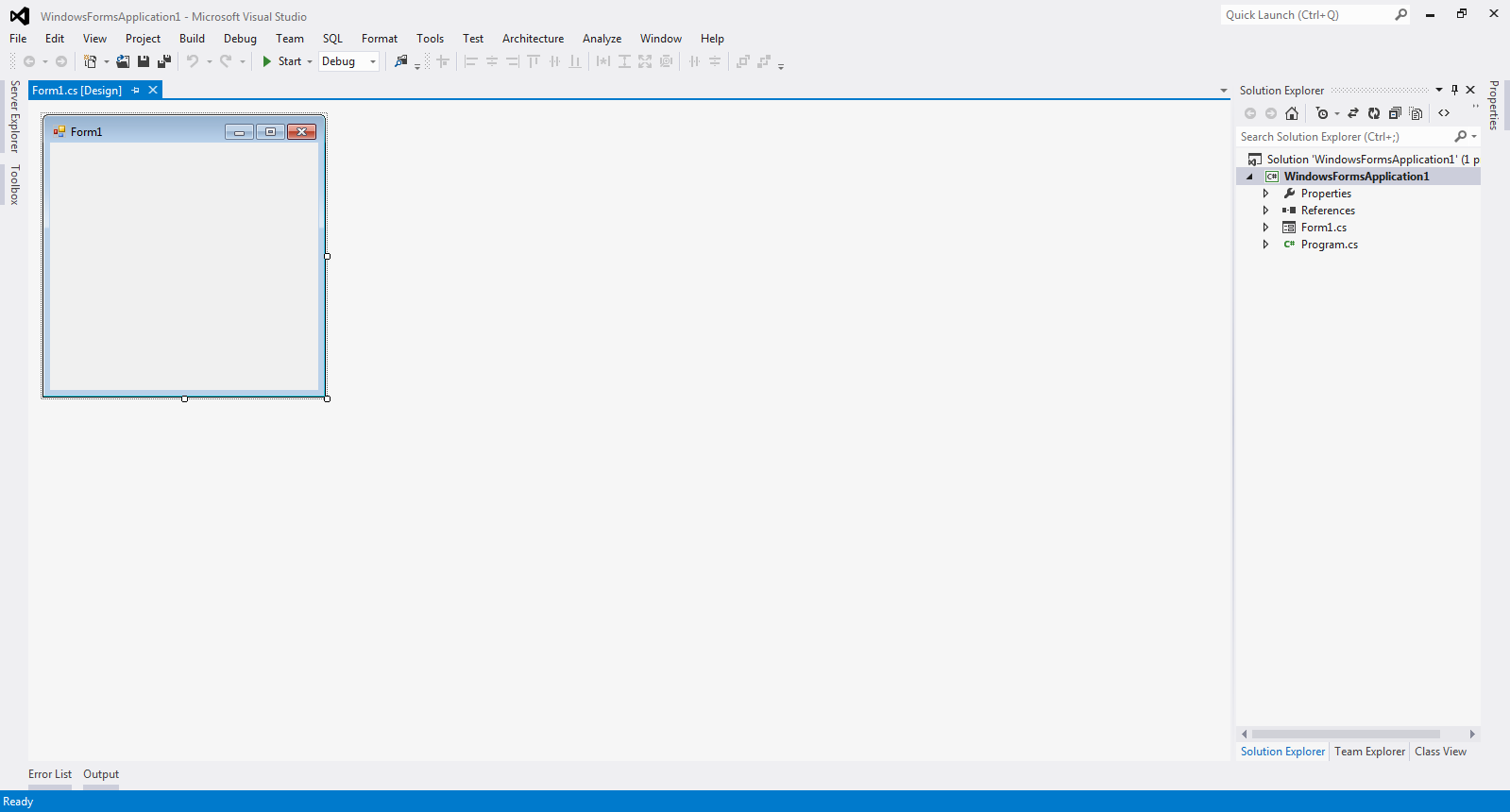Screen dimensions: 1510x812
Task: Expand the Form1.cs tree node
Action: point(1265,228)
